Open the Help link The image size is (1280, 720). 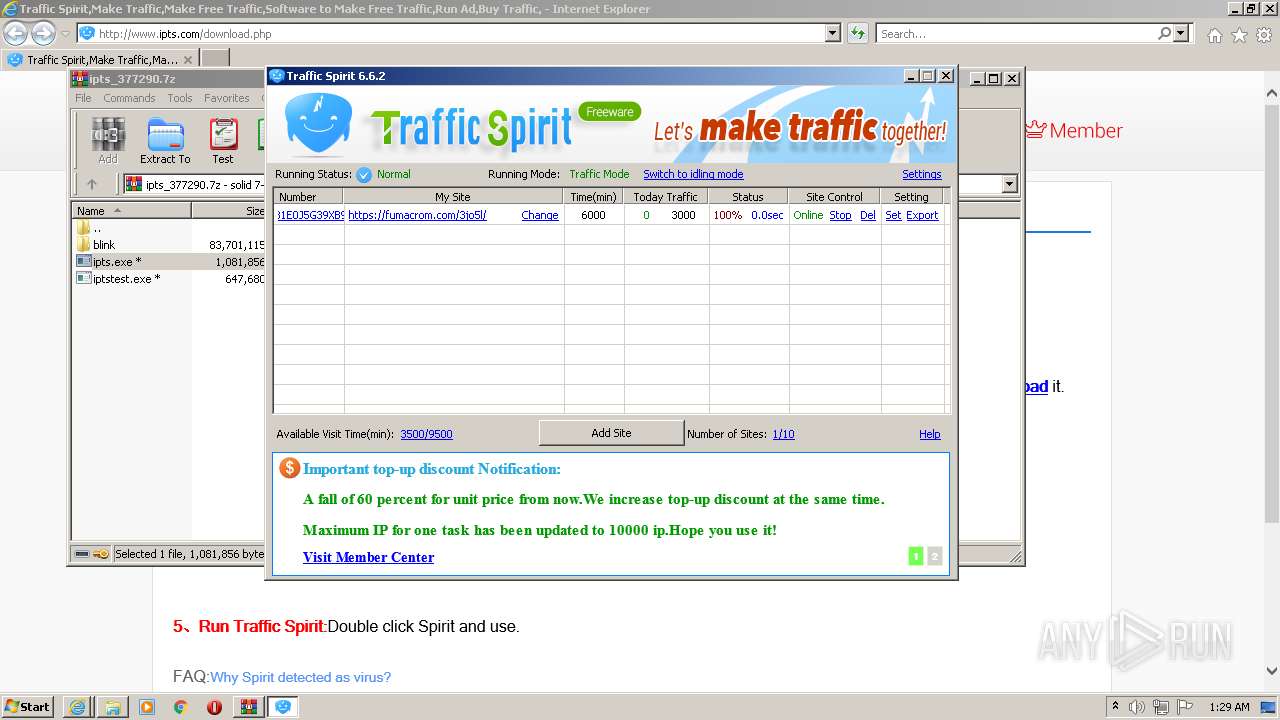click(x=930, y=434)
